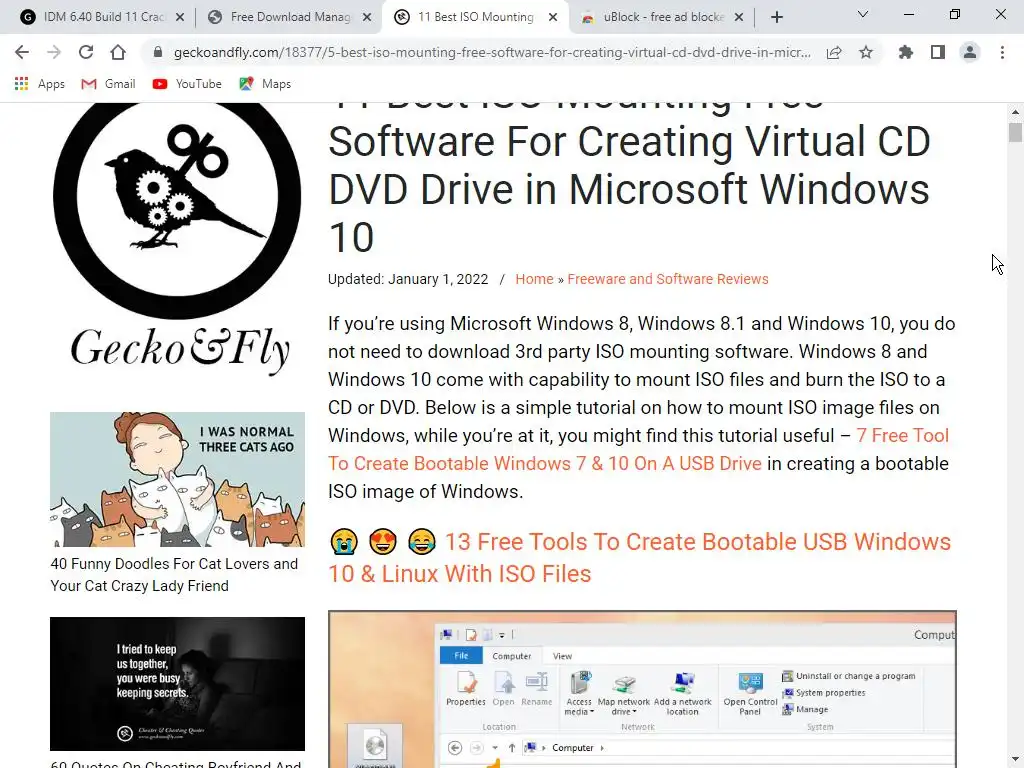Open Freeware and Software Reviews link

(667, 279)
